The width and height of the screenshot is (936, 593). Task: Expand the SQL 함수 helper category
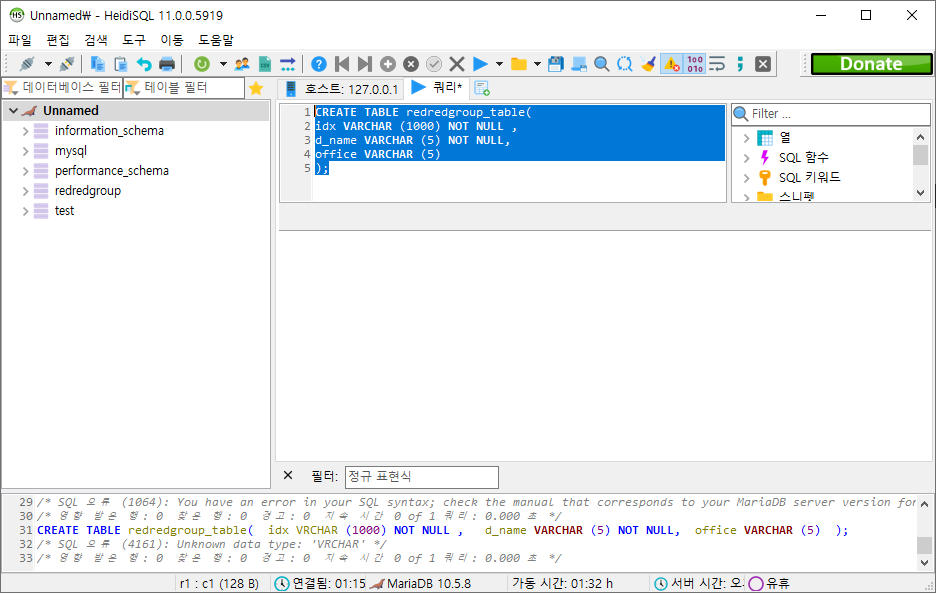(x=746, y=158)
